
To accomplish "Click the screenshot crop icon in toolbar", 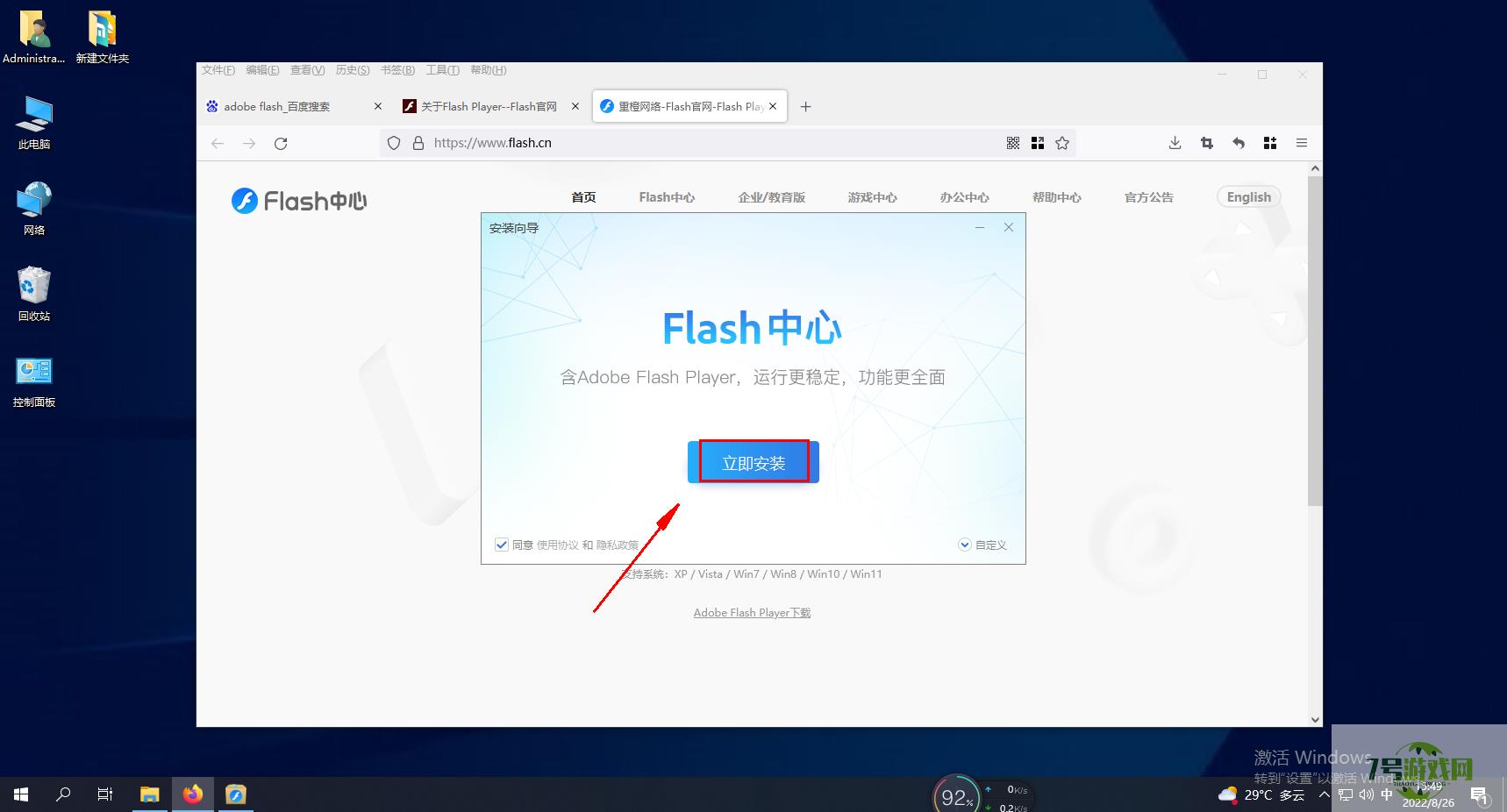I will pyautogui.click(x=1207, y=143).
